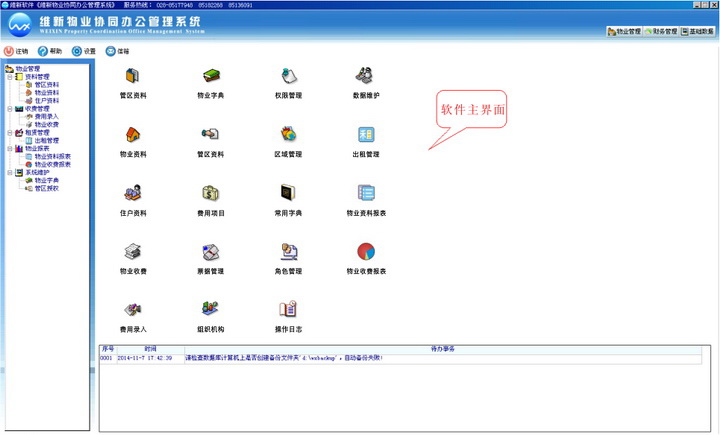Collapse the 系统维护 tree node

10,173
